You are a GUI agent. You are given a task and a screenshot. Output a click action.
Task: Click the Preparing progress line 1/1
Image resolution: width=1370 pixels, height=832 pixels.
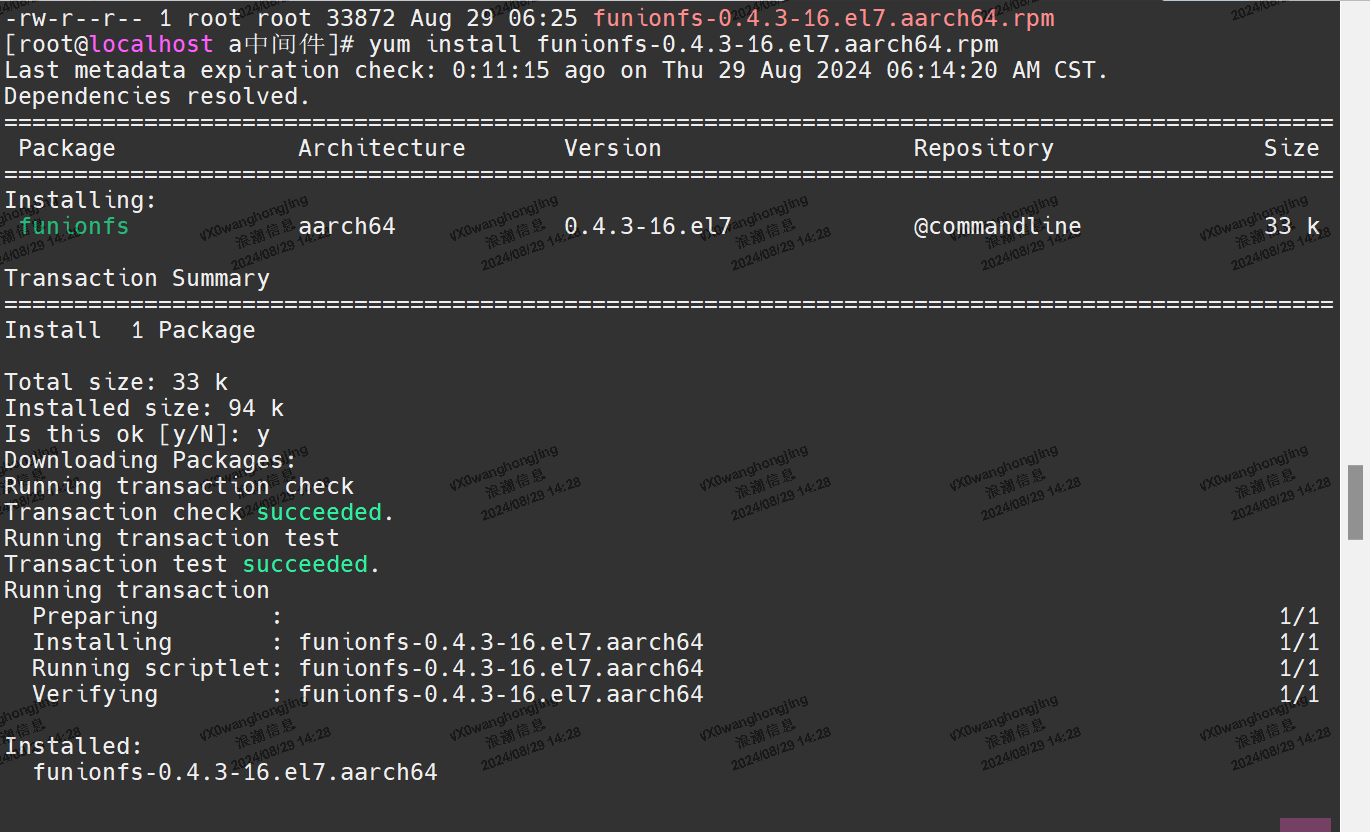[x=1298, y=615]
